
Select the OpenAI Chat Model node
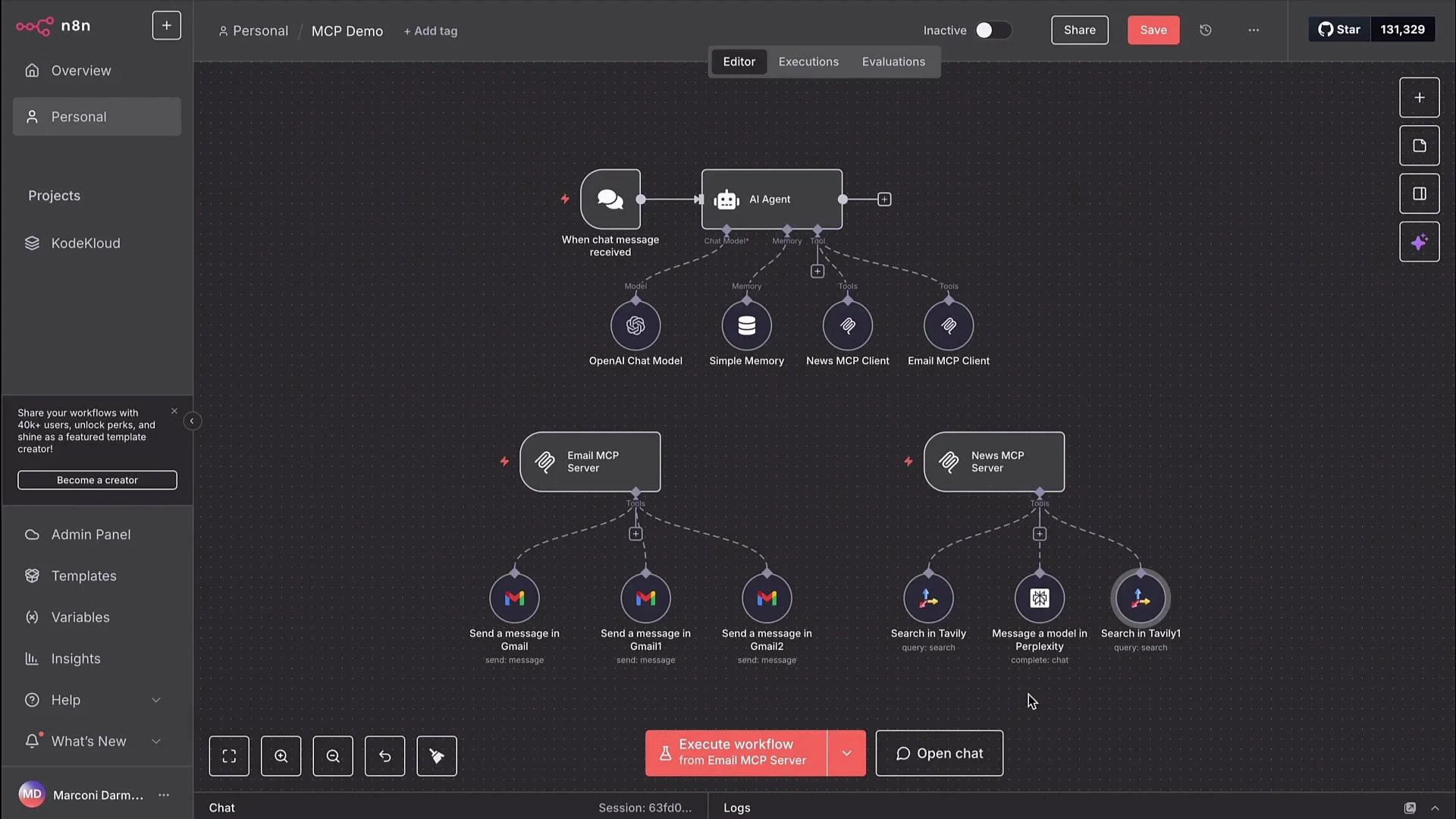coord(635,326)
